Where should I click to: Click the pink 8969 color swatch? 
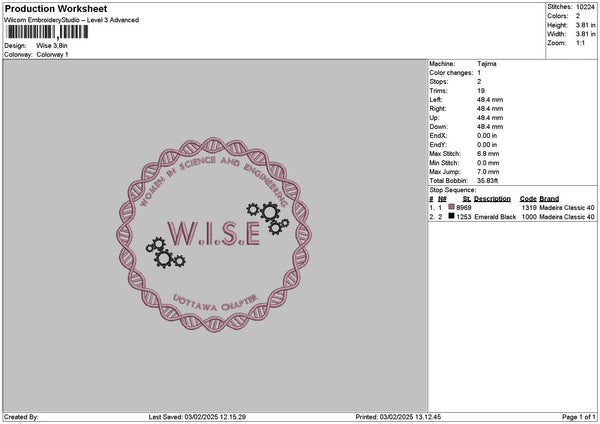tap(452, 207)
